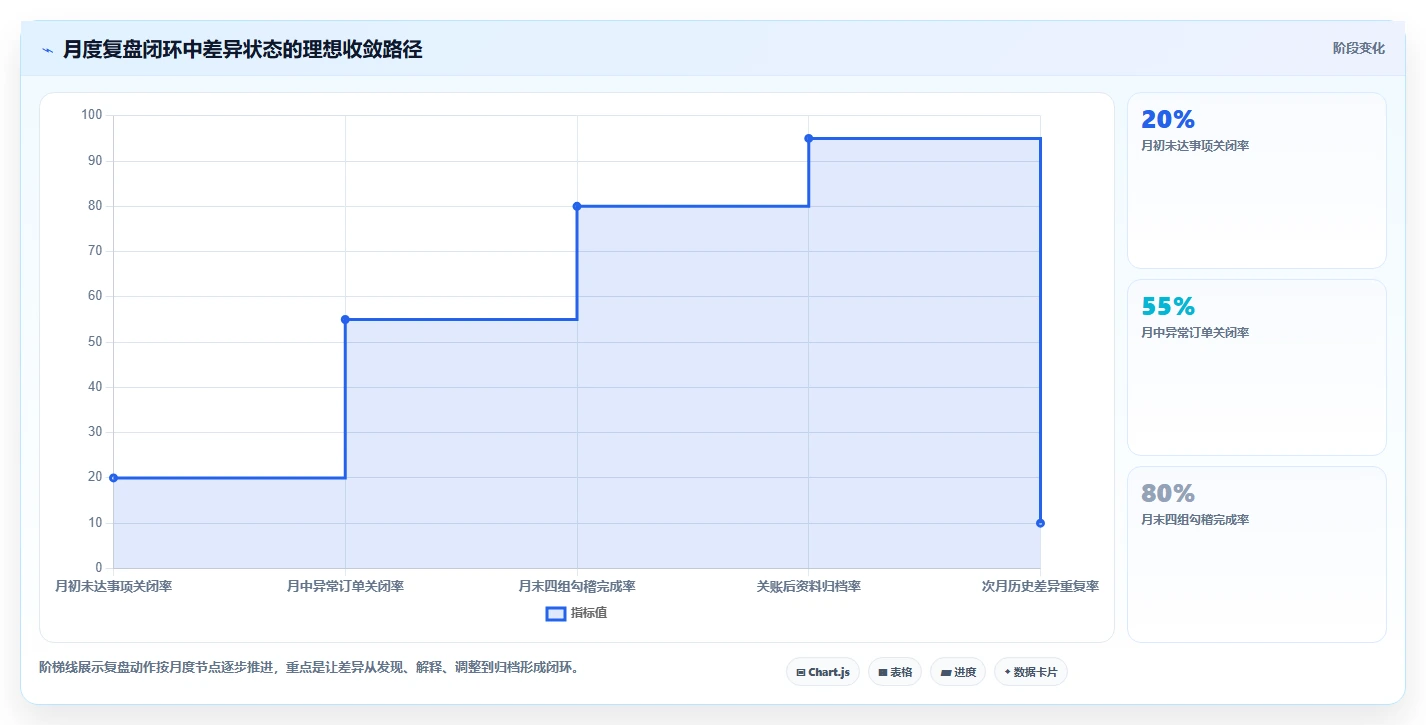The image size is (1426, 725).
Task: Click x-axis label 月初未达事项关闭率
Action: (113, 586)
